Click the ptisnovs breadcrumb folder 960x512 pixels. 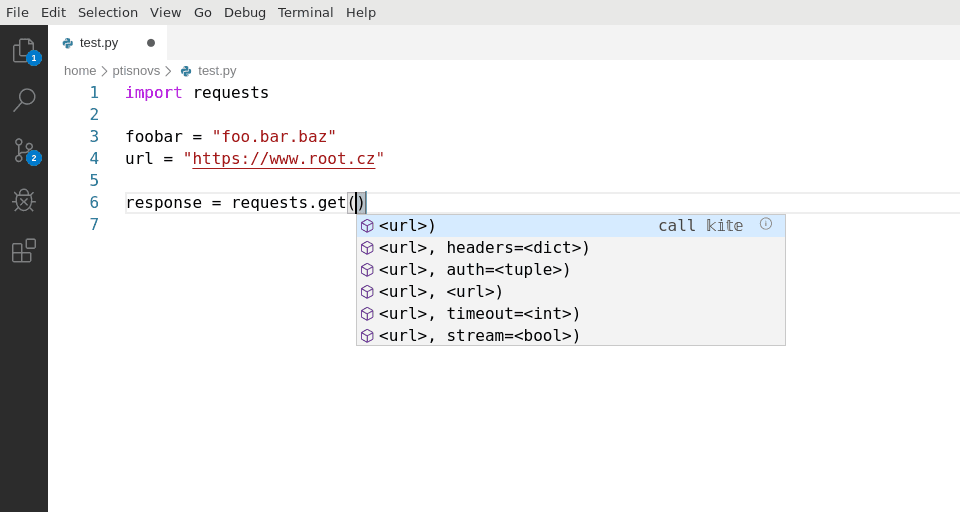(136, 70)
